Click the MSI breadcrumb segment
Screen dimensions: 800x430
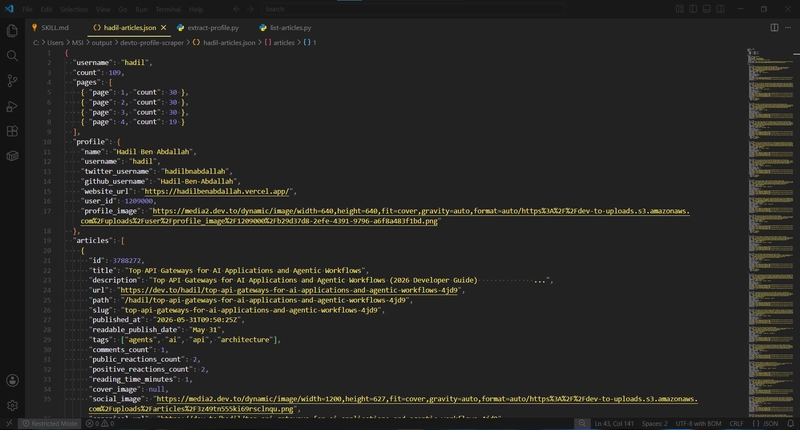click(78, 43)
